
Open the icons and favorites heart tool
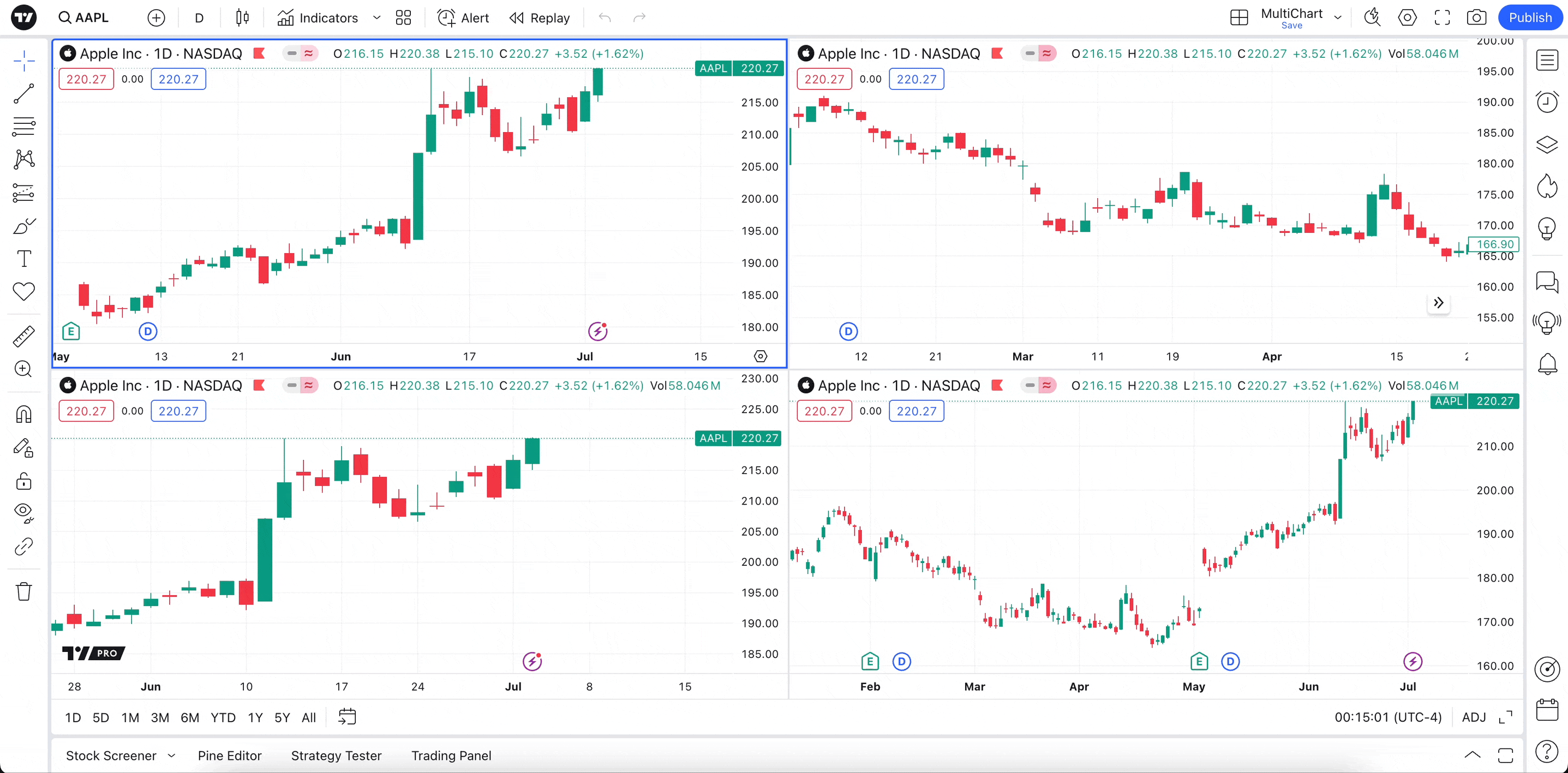point(24,291)
